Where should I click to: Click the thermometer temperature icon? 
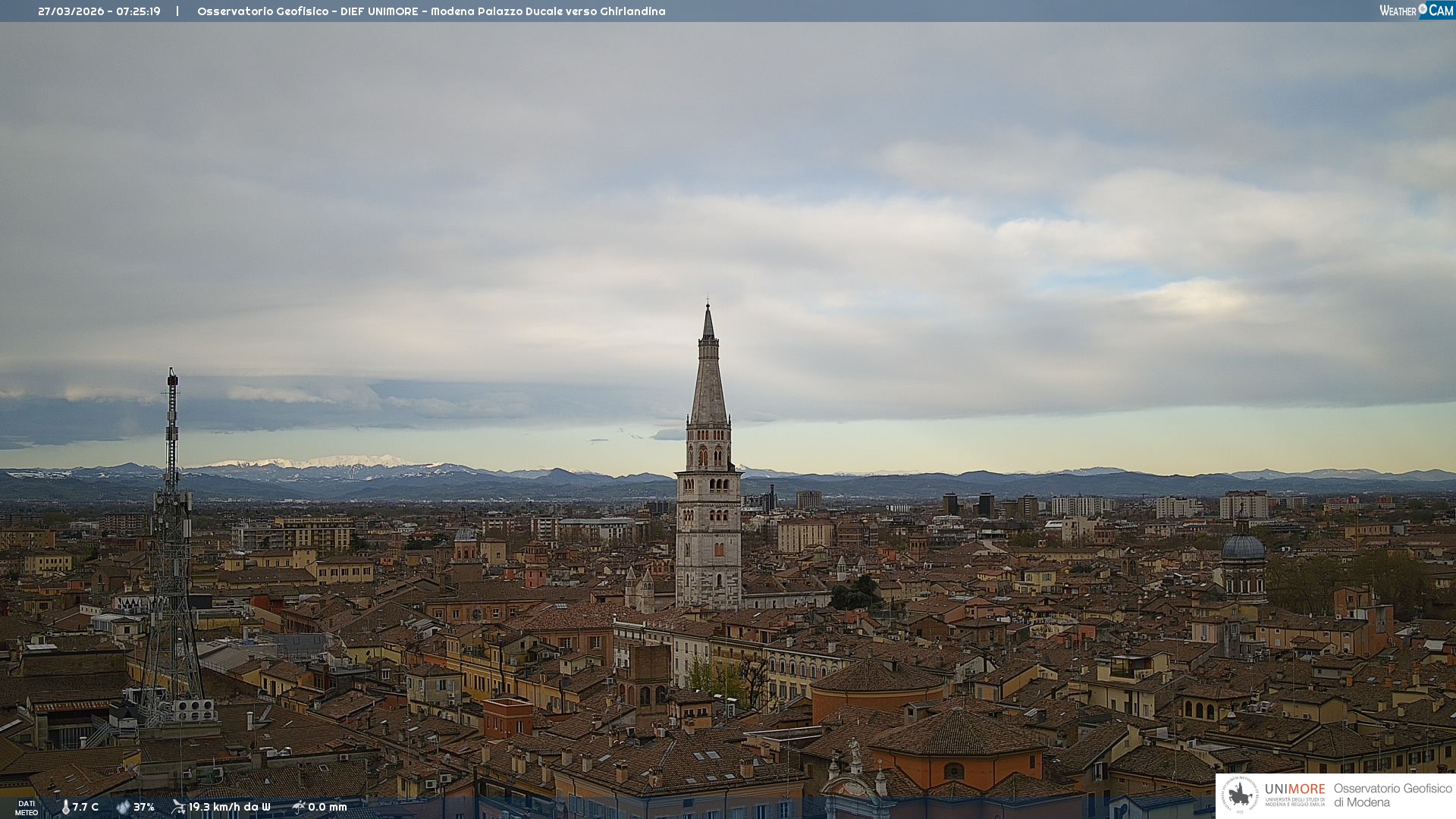[x=65, y=807]
